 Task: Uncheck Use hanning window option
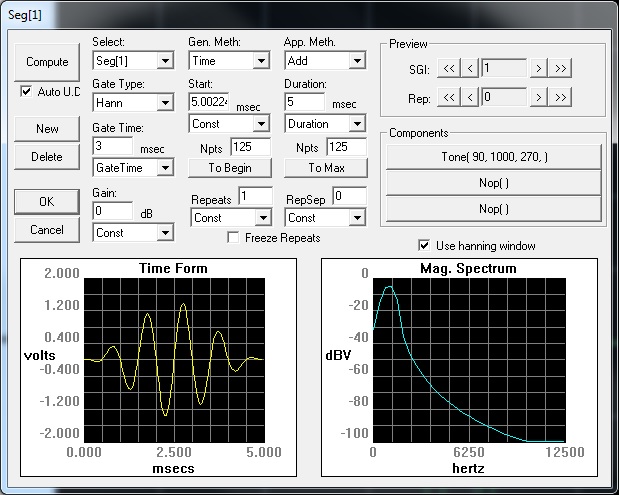click(x=424, y=245)
